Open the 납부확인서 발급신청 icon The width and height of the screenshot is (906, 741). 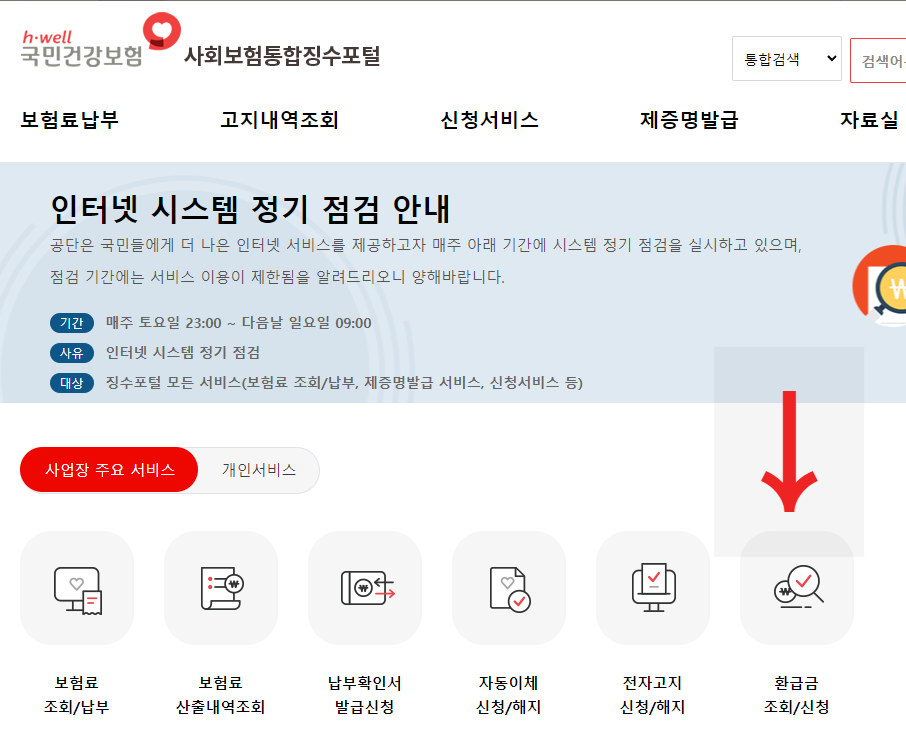point(365,588)
